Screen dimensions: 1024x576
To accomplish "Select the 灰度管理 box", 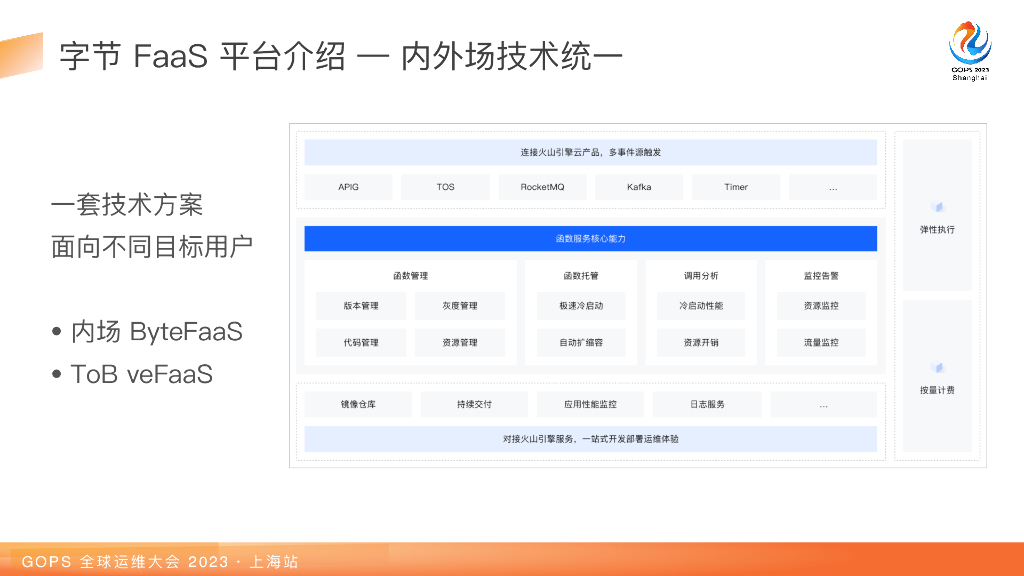I will tap(460, 306).
